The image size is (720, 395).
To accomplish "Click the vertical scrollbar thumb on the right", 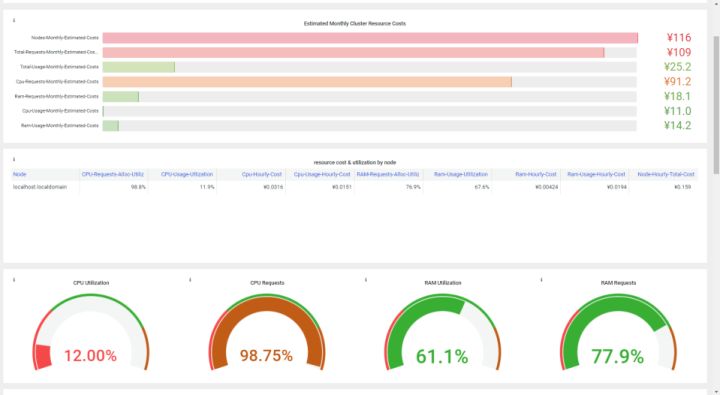I will click(716, 105).
